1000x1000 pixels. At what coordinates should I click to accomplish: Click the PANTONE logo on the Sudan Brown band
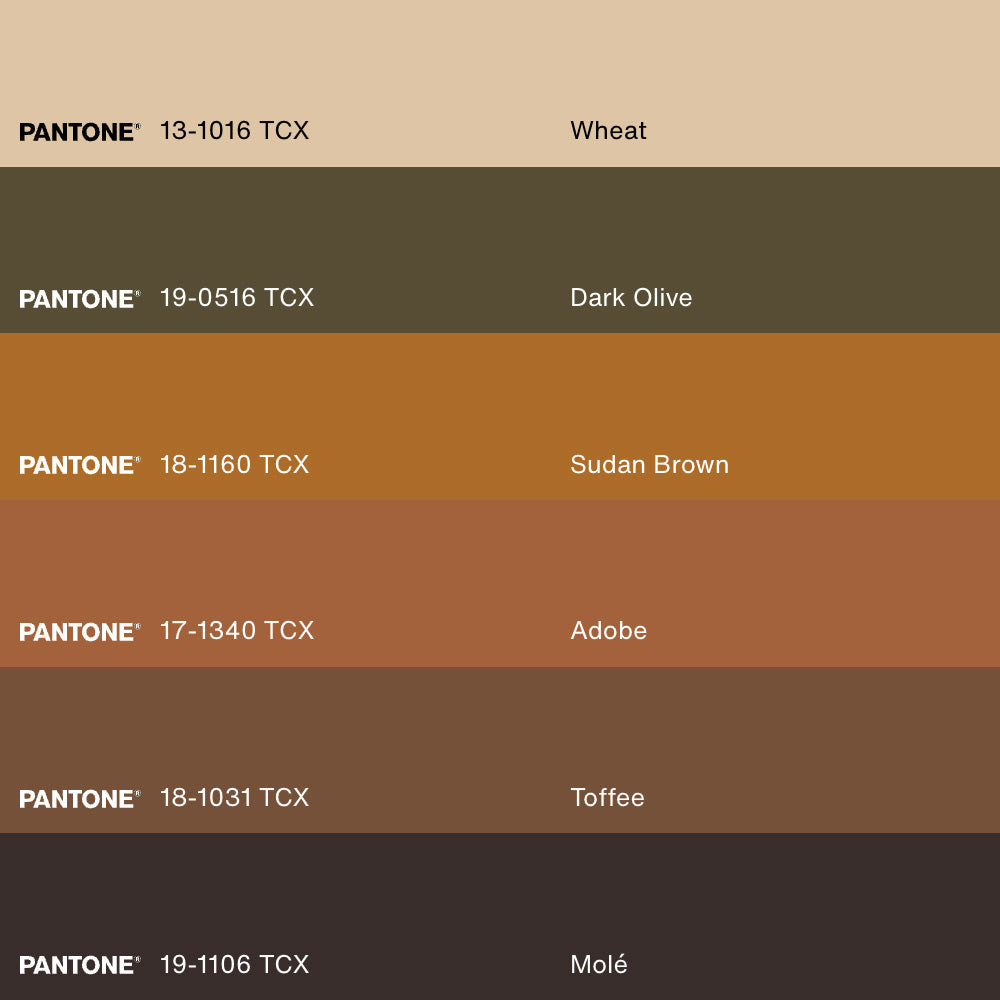pyautogui.click(x=79, y=465)
